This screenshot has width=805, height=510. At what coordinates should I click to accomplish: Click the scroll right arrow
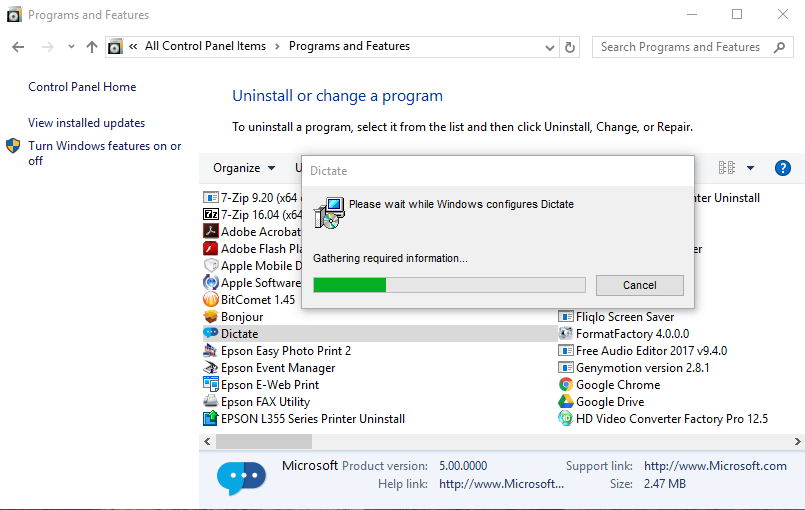[797, 441]
